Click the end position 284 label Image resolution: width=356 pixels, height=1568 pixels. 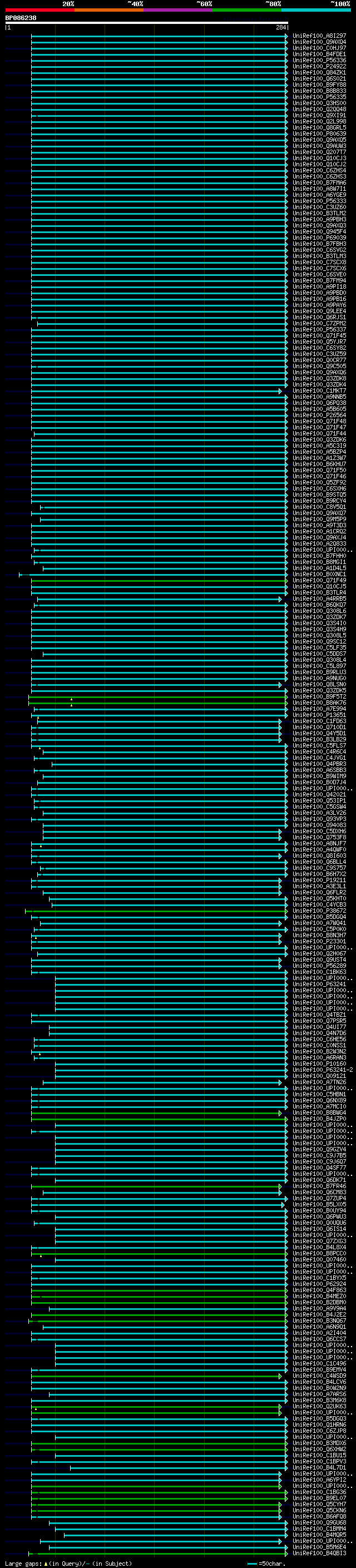click(x=281, y=27)
